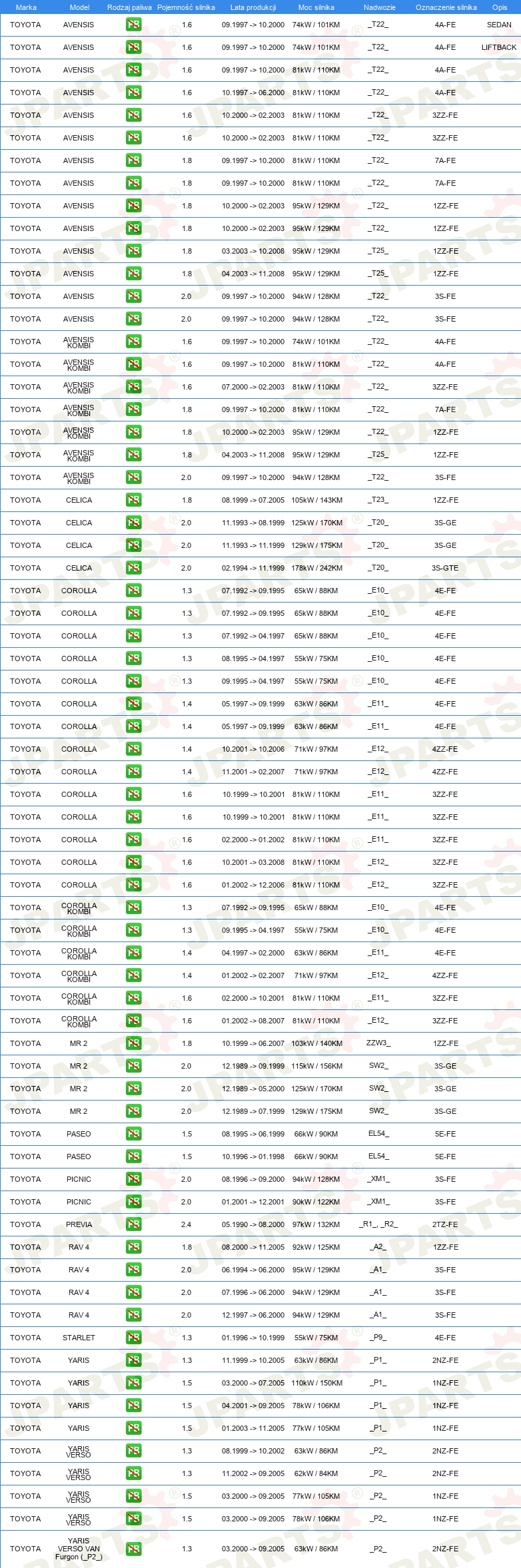Click fuel icon in YARIS VERSO VAN Furgon row
Viewport: 521px width, 1568px height.
tap(133, 1549)
